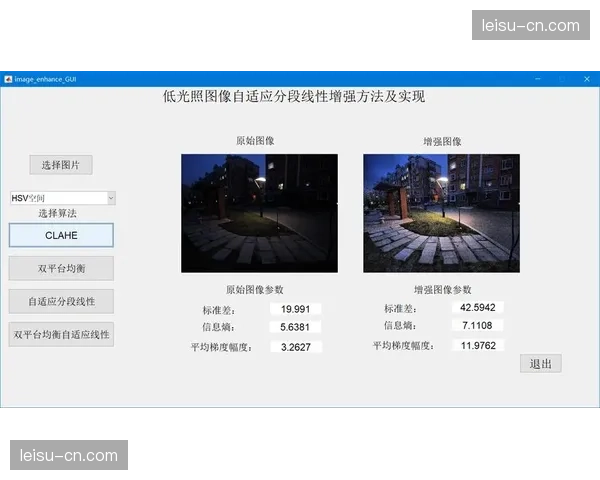The width and height of the screenshot is (600, 480).
Task: Select 自适应分段线性 enhancement
Action: pyautogui.click(x=61, y=301)
